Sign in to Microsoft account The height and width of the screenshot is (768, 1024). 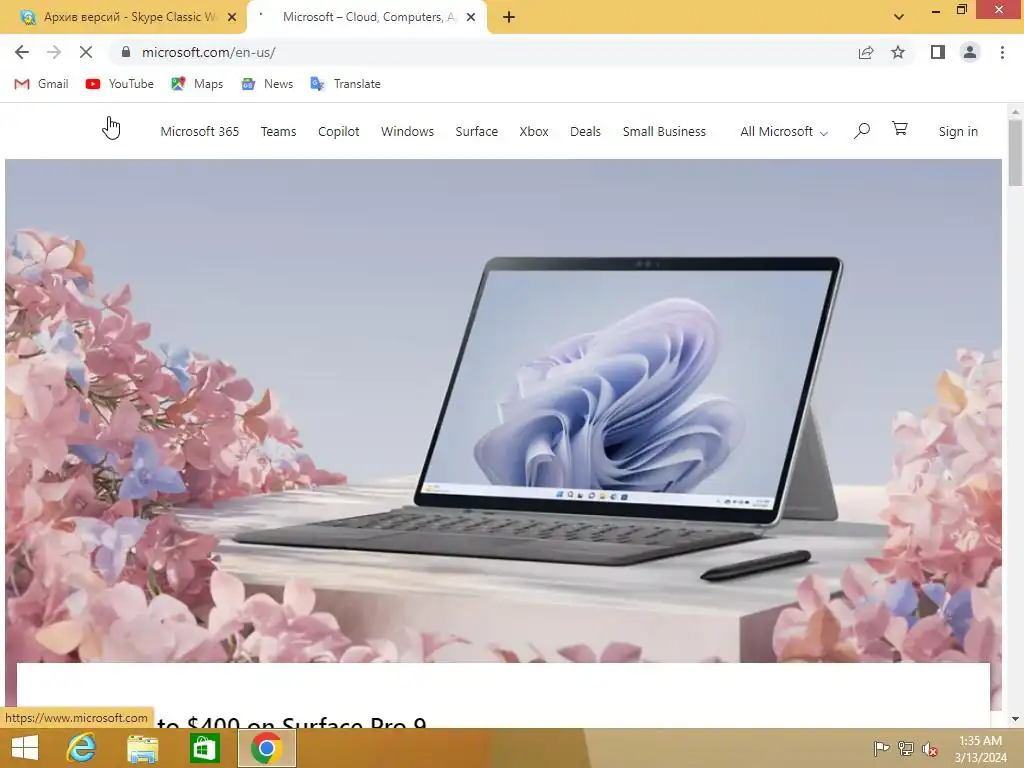(x=958, y=131)
